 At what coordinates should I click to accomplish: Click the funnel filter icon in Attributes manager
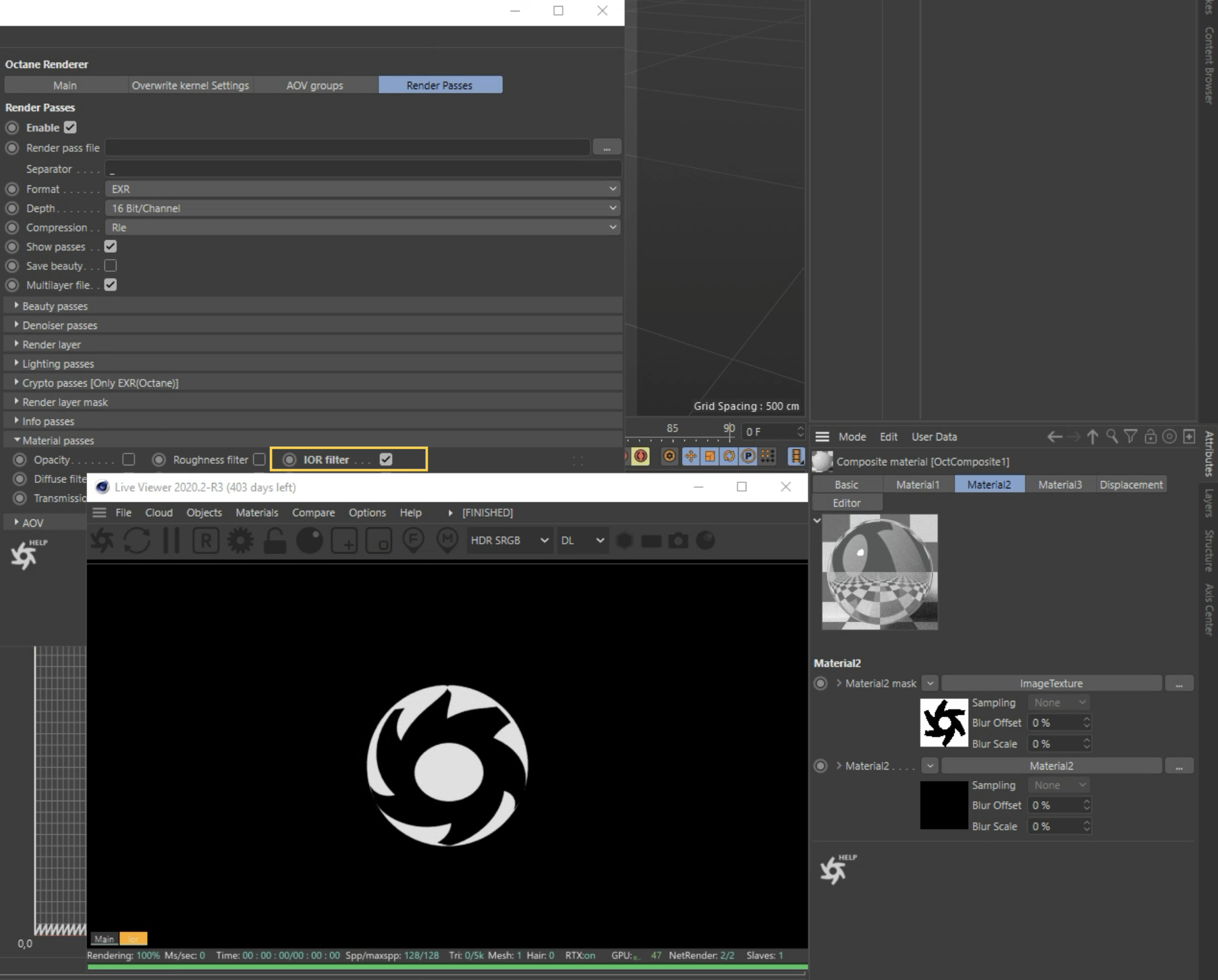(x=1131, y=436)
